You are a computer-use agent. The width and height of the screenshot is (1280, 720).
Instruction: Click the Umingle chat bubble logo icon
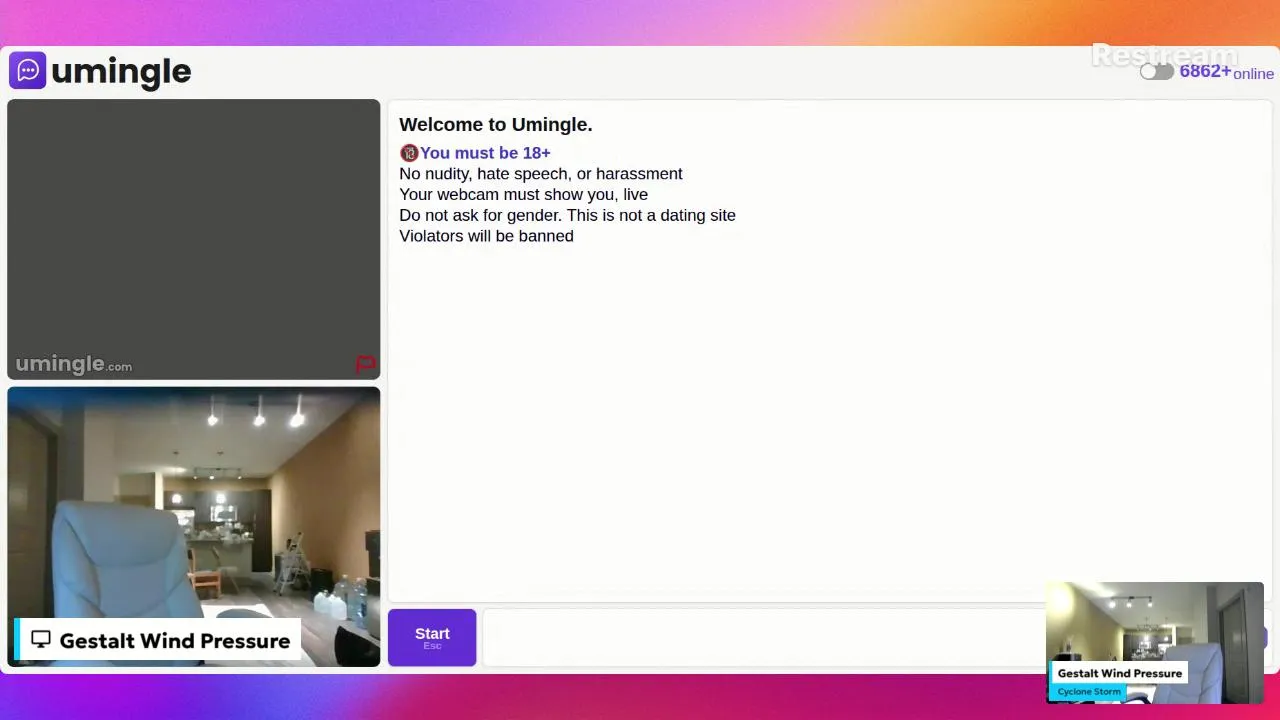pos(28,71)
